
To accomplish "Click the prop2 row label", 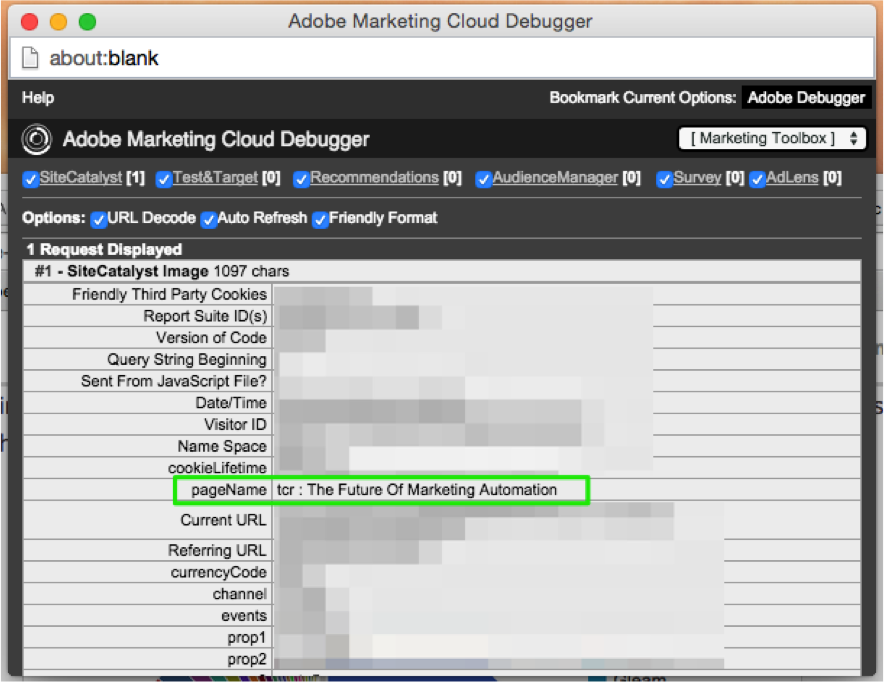I will (x=246, y=659).
